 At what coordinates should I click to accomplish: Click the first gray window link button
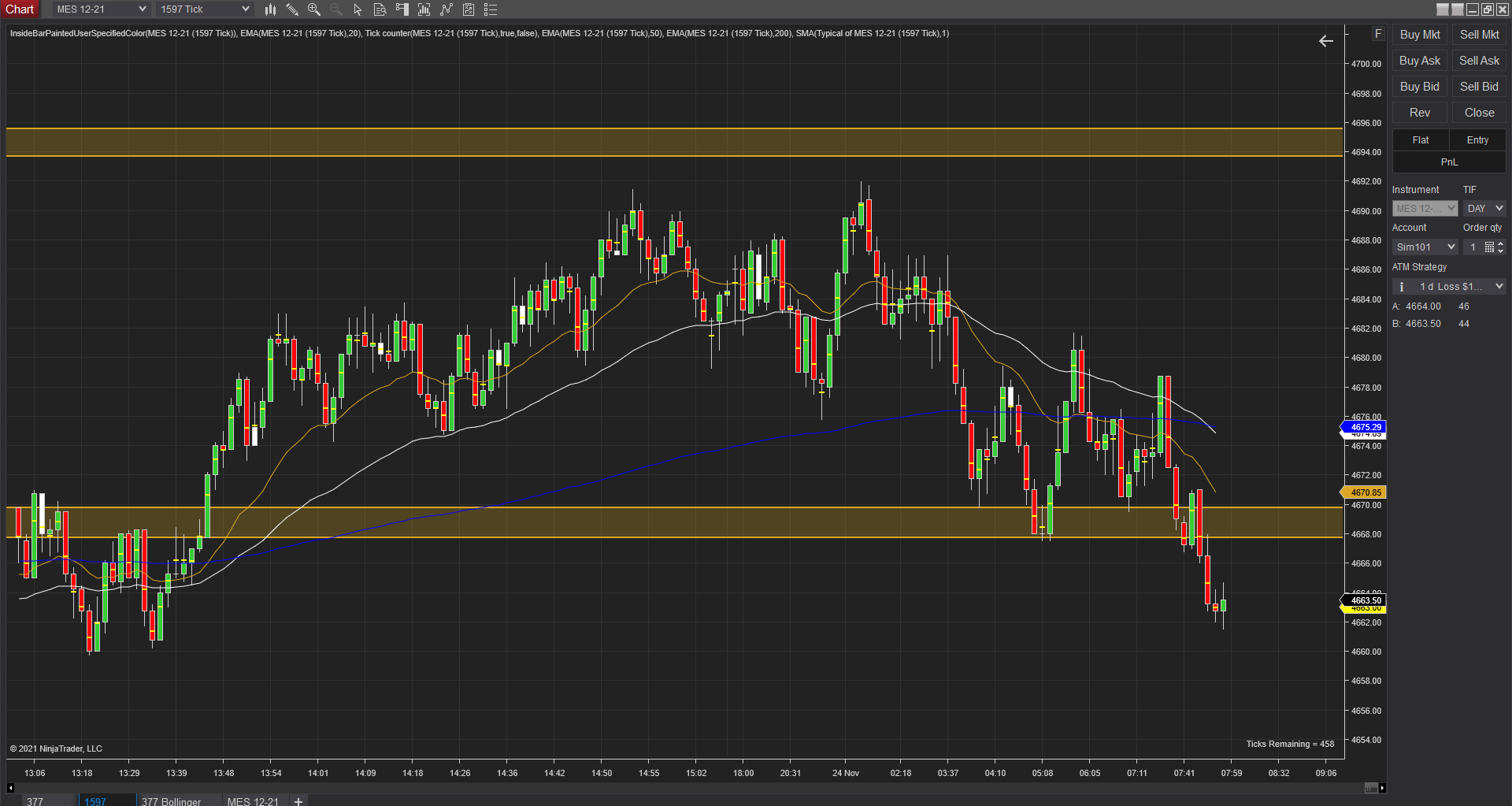click(1443, 9)
